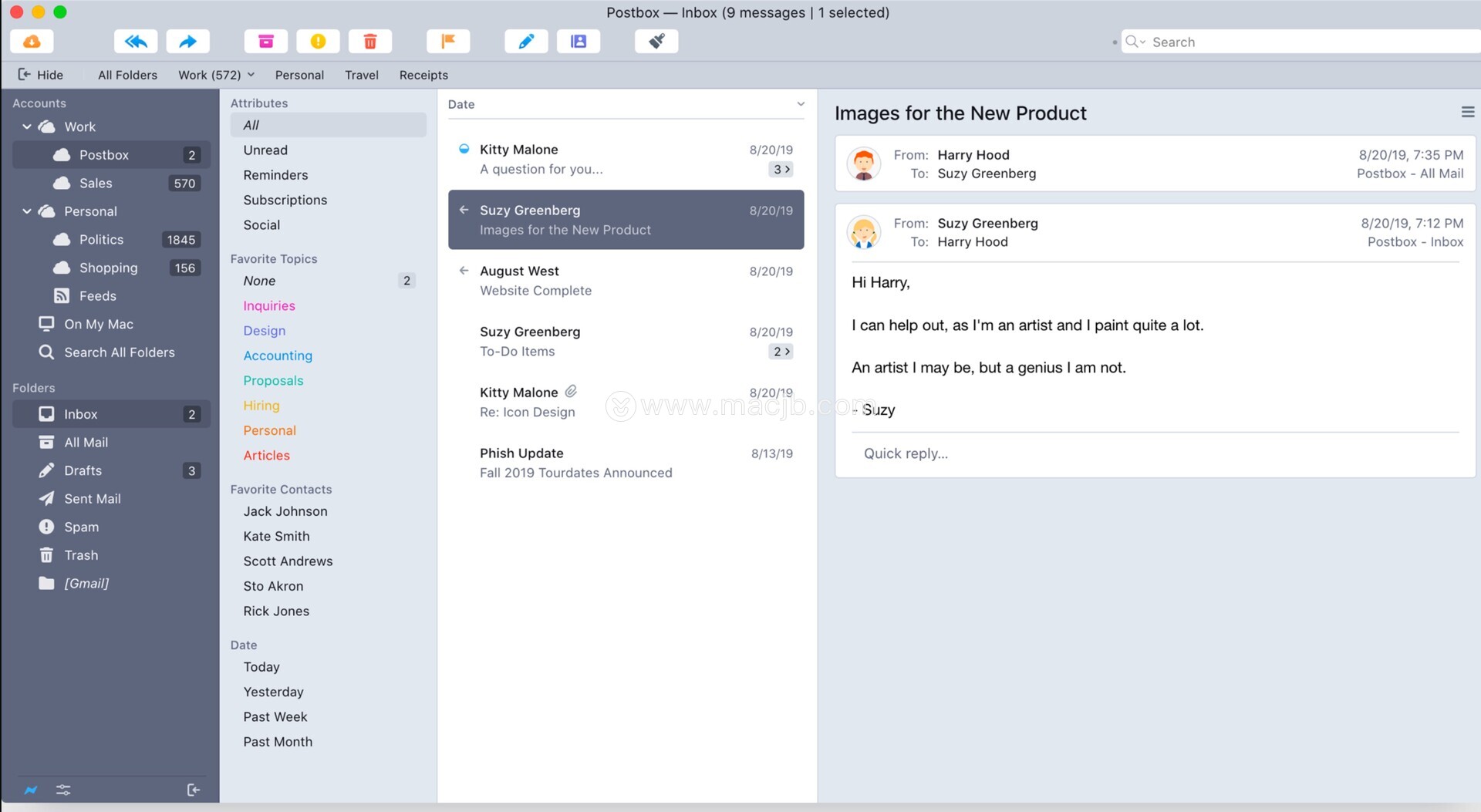The height and width of the screenshot is (812, 1481).
Task: Select the All attribute filter
Action: tap(328, 125)
